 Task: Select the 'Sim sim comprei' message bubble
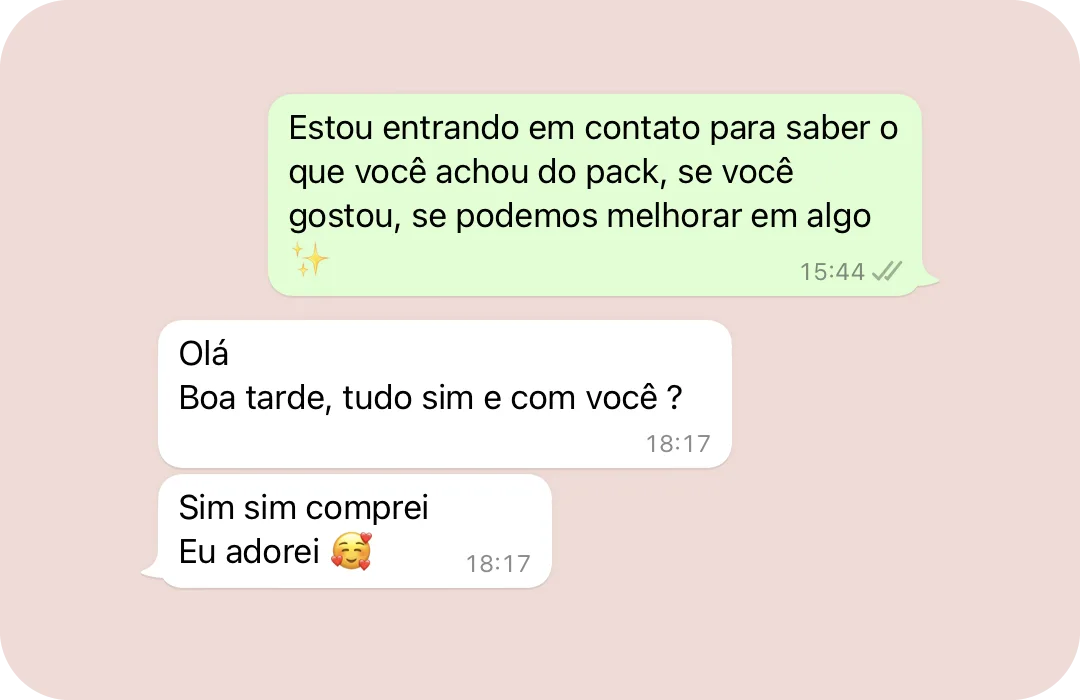(x=355, y=531)
